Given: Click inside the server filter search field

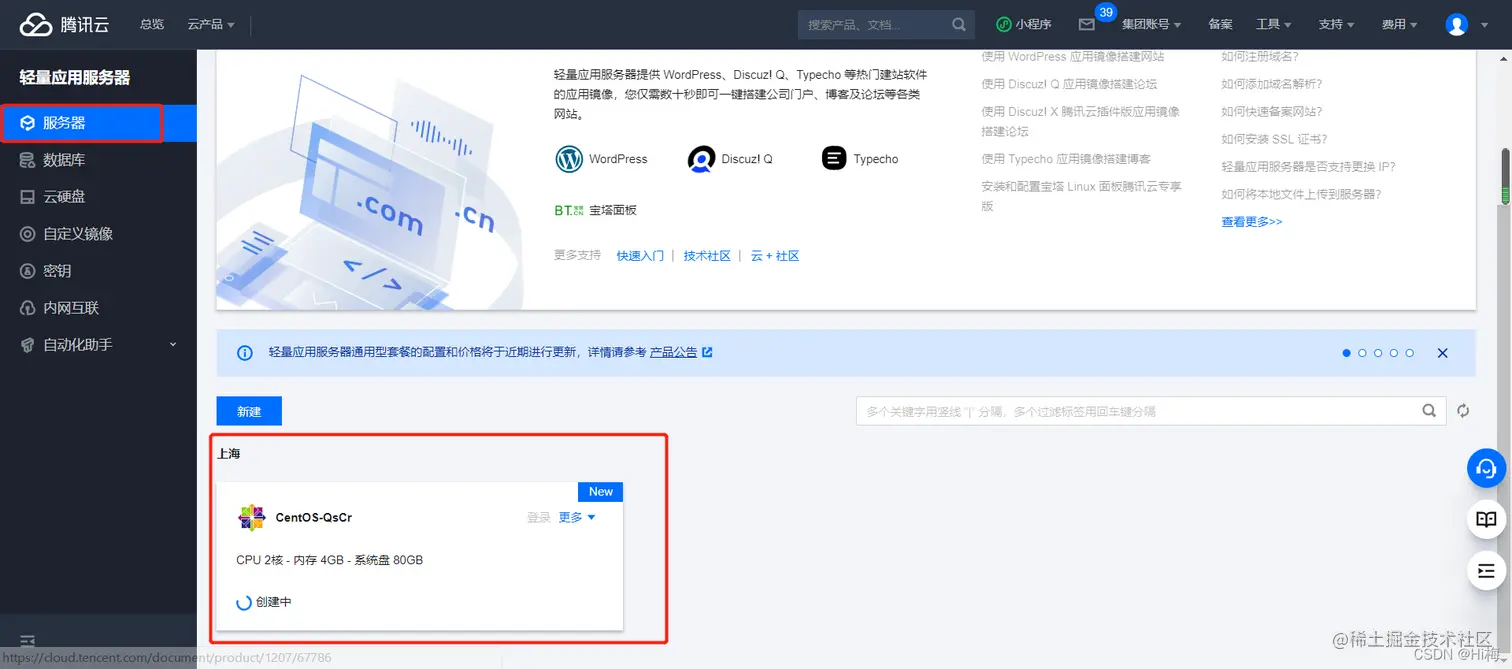Looking at the screenshot, I should click(x=1100, y=410).
